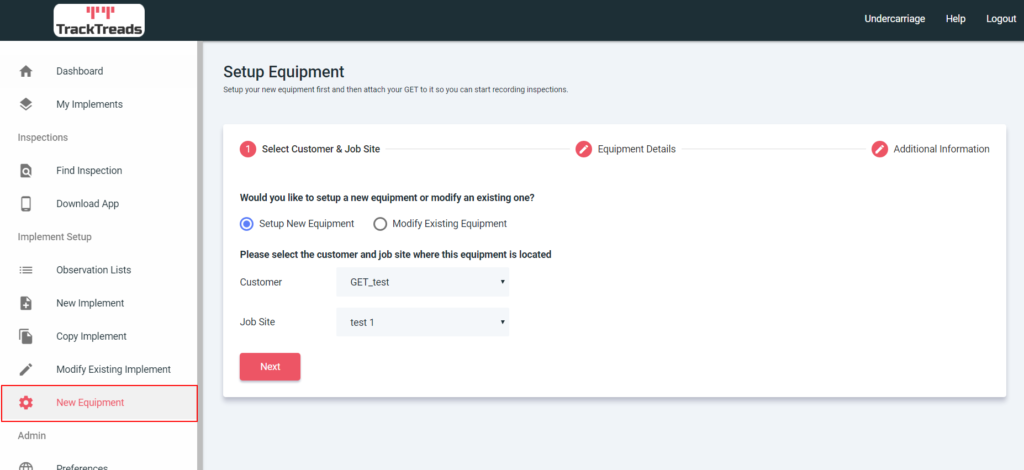Click the sidebar vertical scrollbar
1024x470 pixels.
click(x=200, y=255)
